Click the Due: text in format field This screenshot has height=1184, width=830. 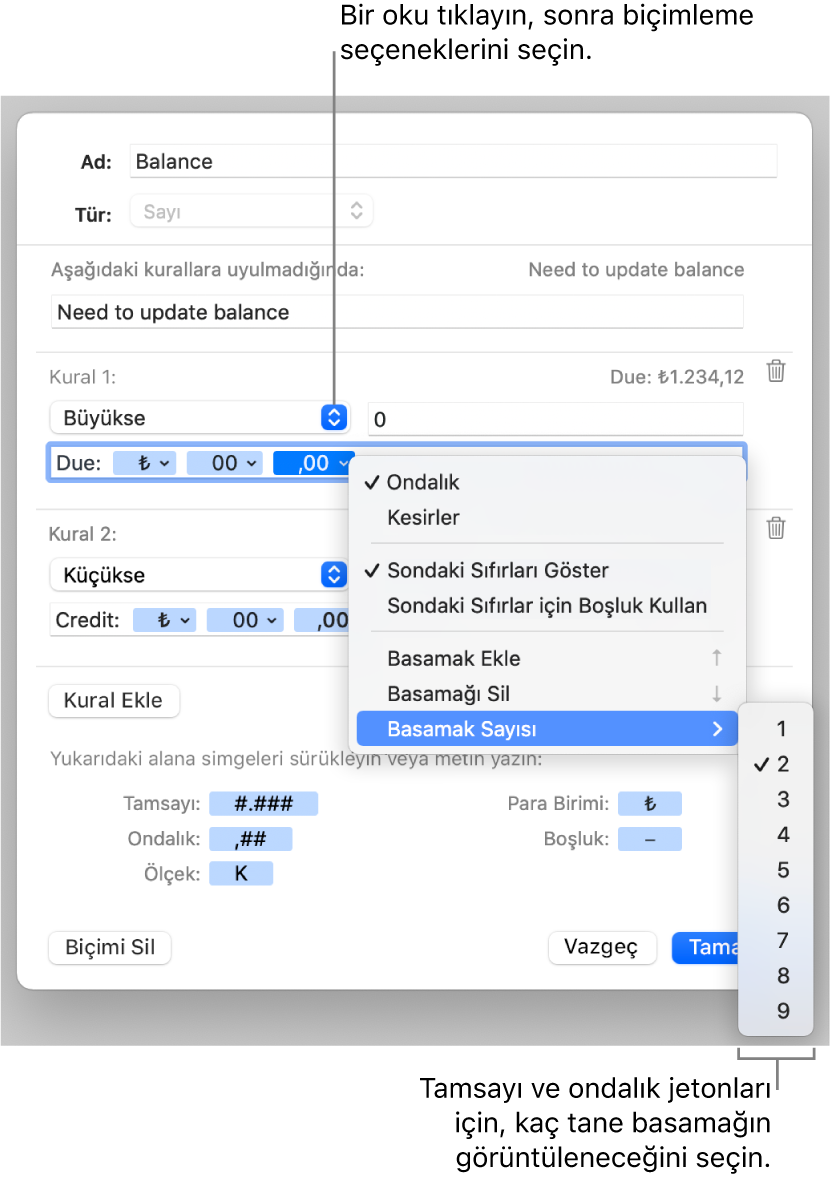coord(79,463)
